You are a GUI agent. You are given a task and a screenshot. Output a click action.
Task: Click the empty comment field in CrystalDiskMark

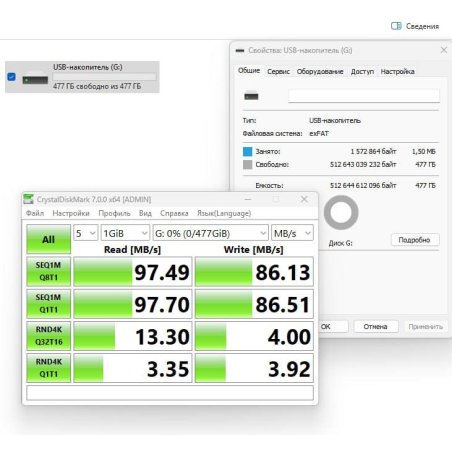click(x=170, y=392)
